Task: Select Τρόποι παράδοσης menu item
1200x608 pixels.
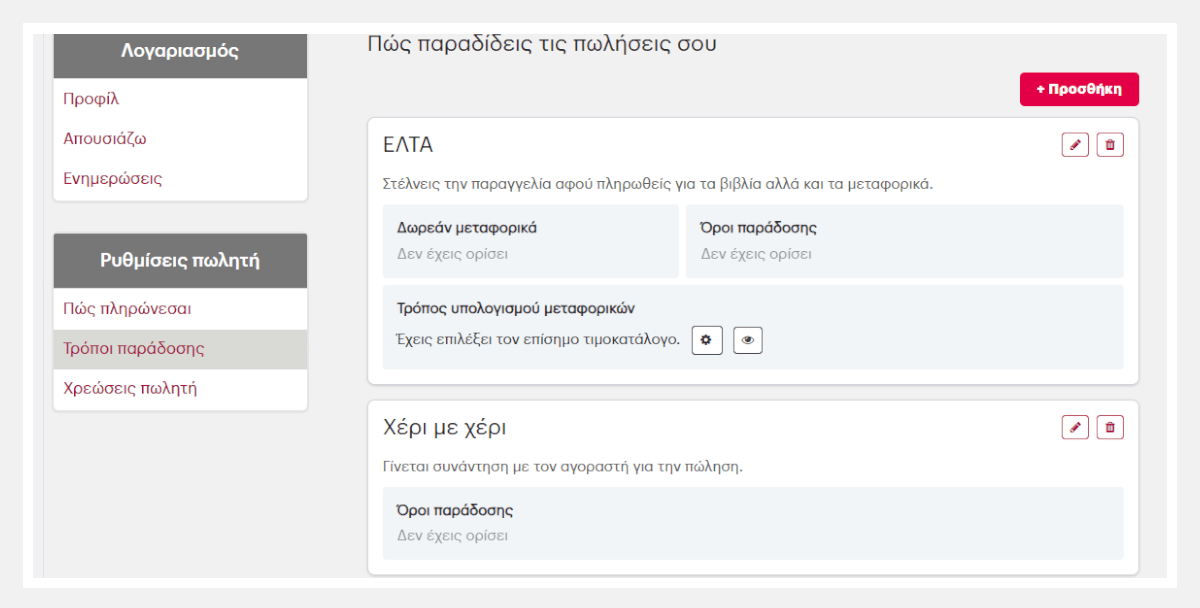Action: (180, 349)
